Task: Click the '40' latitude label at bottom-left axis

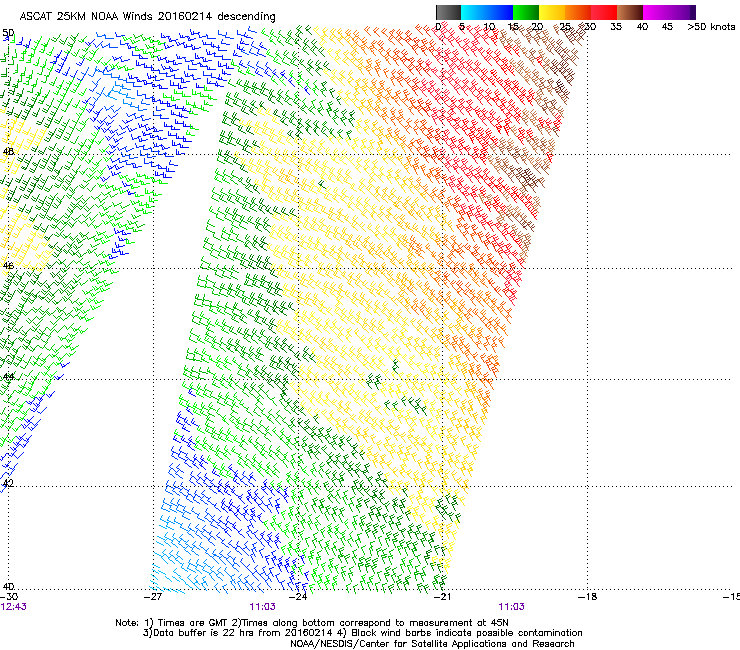Action: click(8, 586)
